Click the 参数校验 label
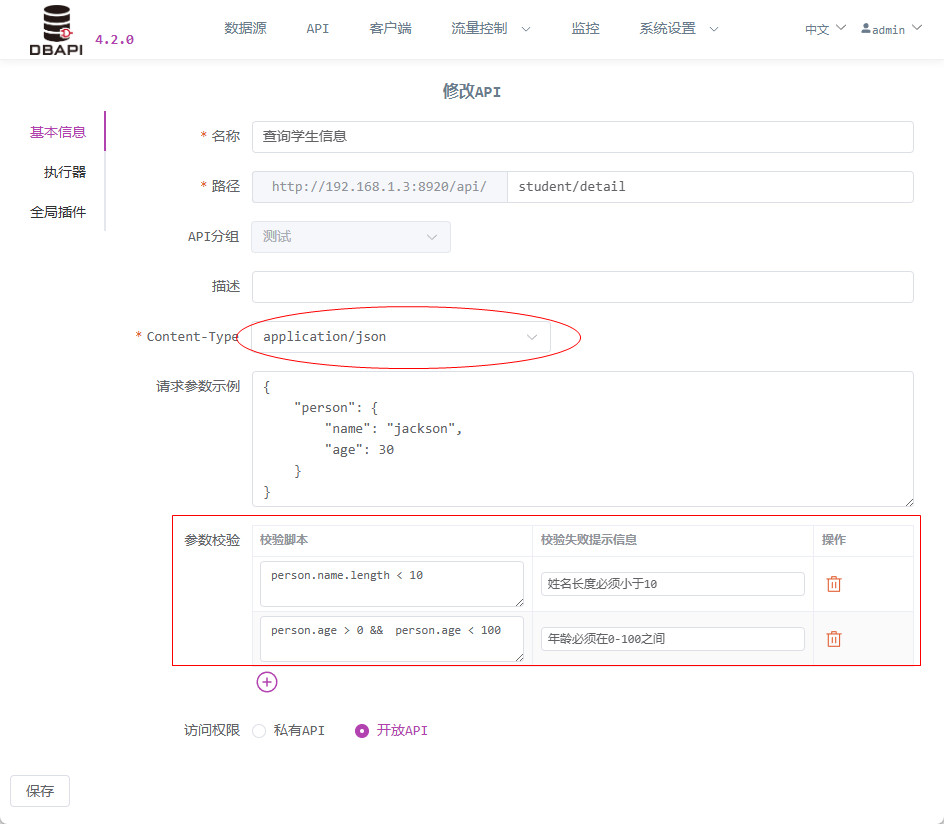This screenshot has height=824, width=944. pos(212,541)
